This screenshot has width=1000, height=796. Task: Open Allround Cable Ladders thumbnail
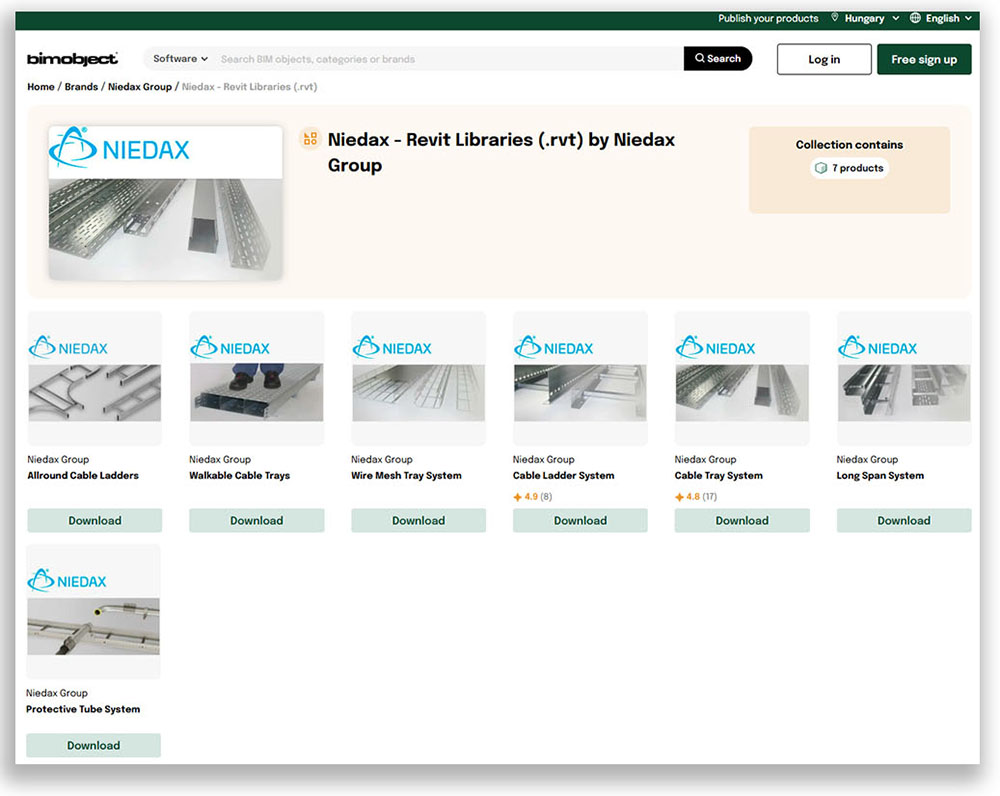[94, 378]
